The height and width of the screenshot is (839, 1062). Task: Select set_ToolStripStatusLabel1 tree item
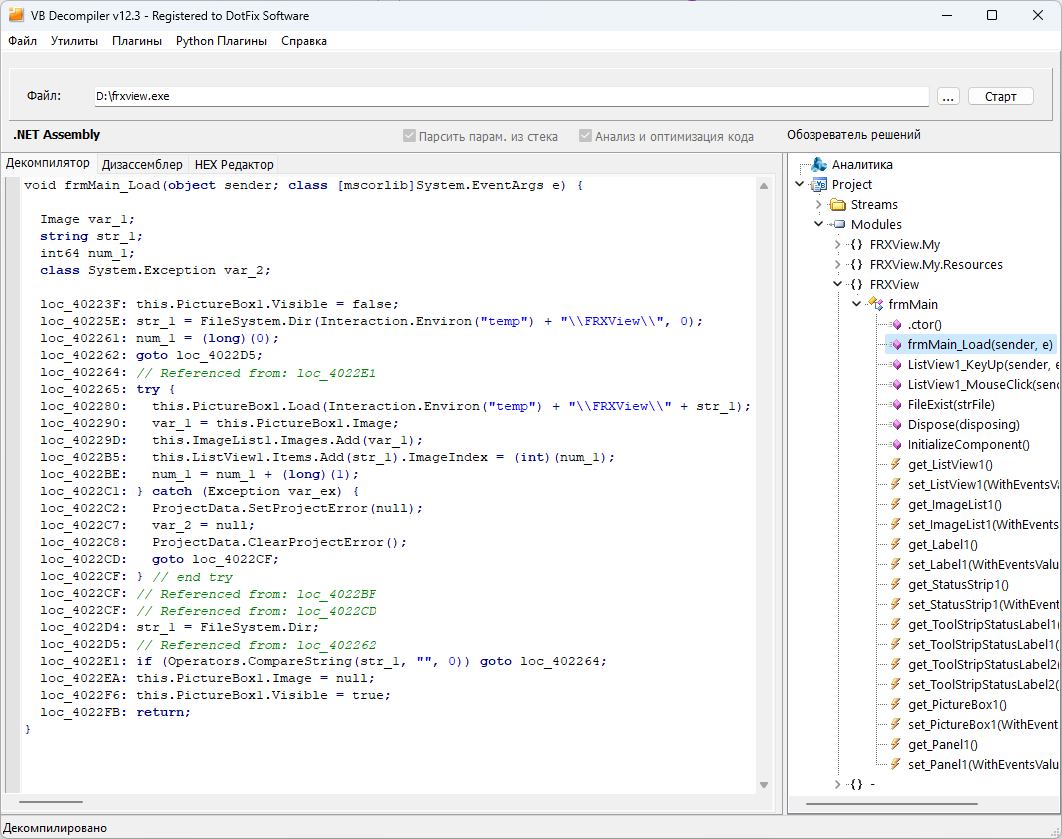(x=983, y=644)
